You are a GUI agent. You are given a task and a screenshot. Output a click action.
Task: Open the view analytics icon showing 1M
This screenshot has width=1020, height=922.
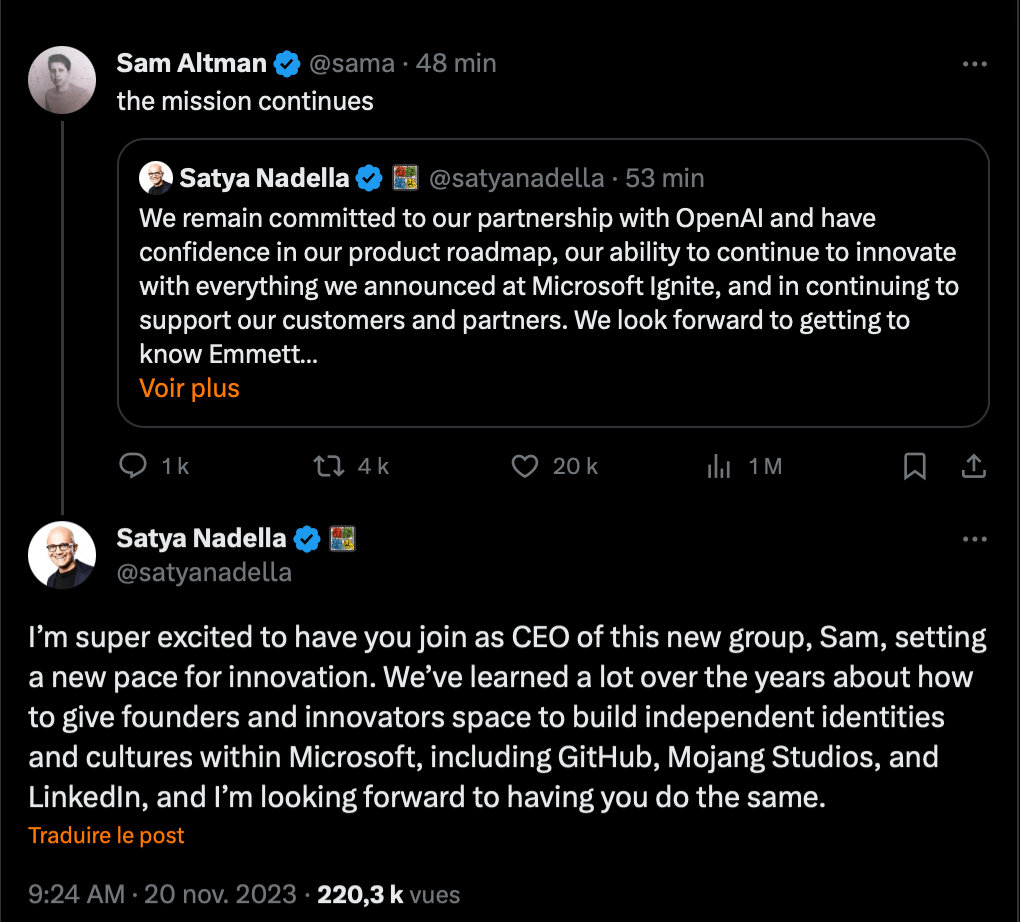pos(718,465)
